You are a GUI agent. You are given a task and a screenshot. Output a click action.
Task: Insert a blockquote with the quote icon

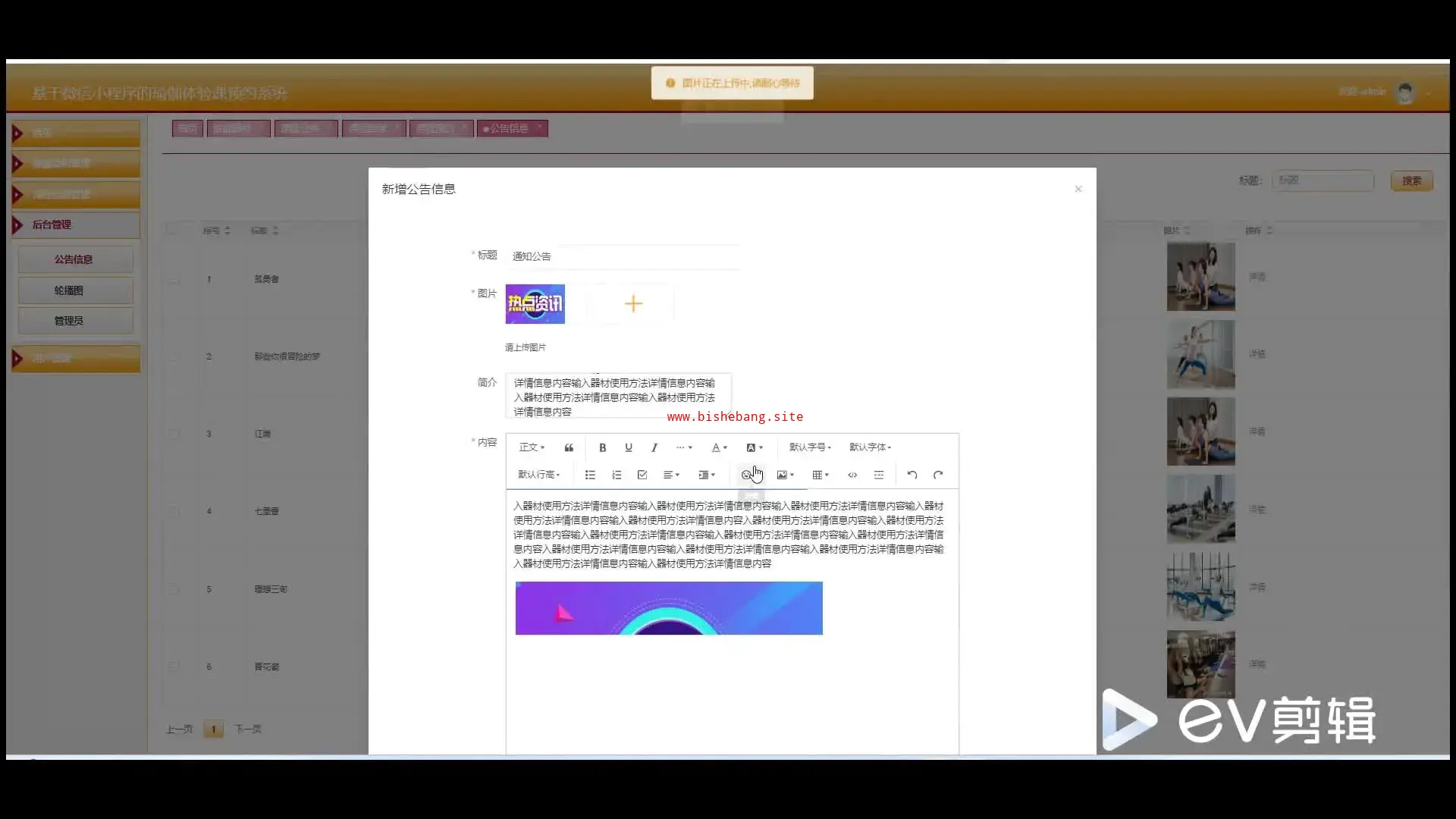(x=569, y=447)
